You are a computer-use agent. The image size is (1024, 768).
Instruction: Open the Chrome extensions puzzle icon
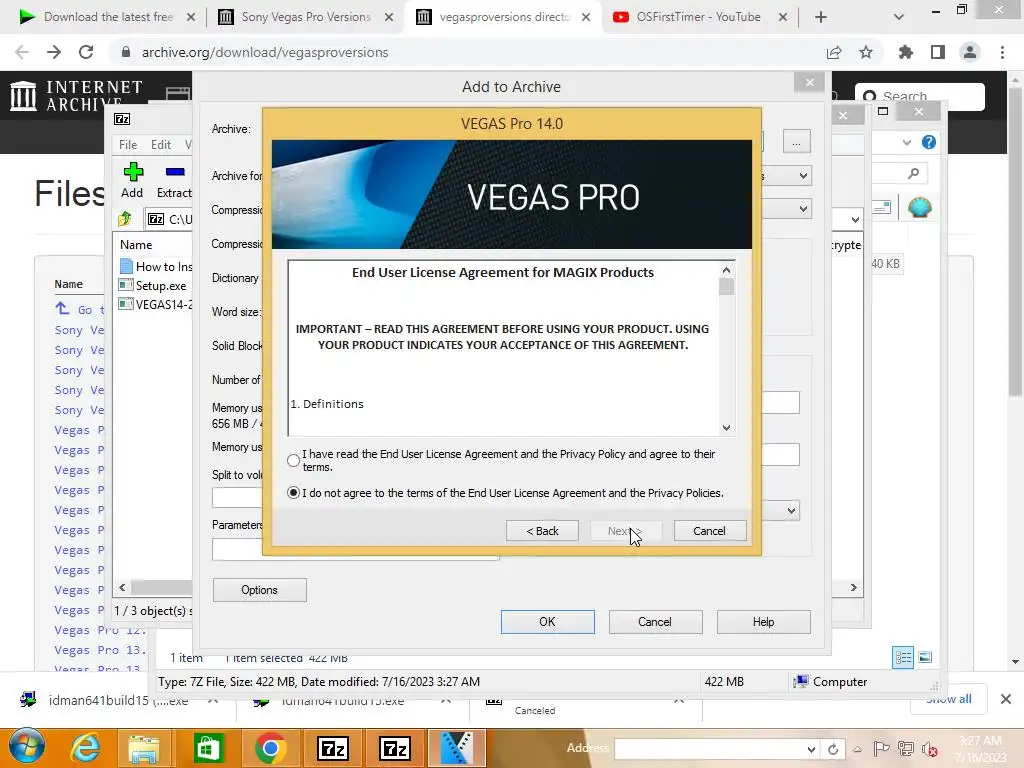[x=906, y=52]
